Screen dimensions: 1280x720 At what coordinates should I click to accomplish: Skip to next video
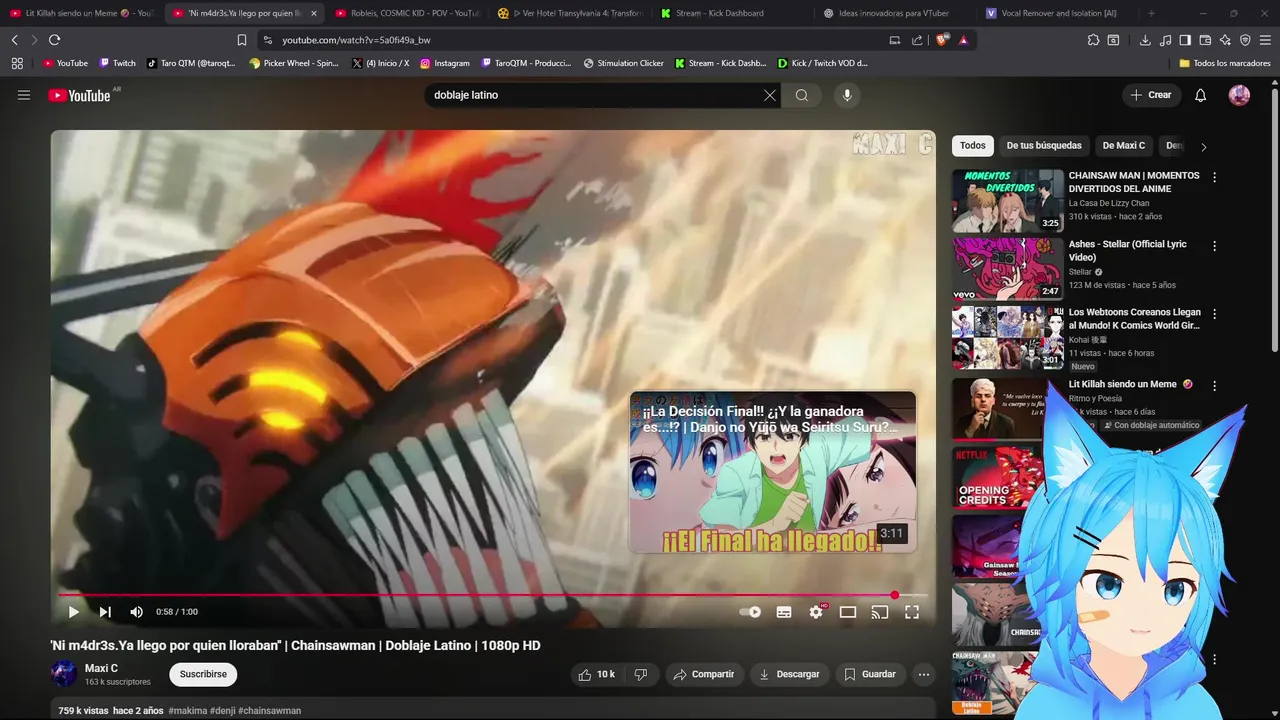[x=105, y=612]
